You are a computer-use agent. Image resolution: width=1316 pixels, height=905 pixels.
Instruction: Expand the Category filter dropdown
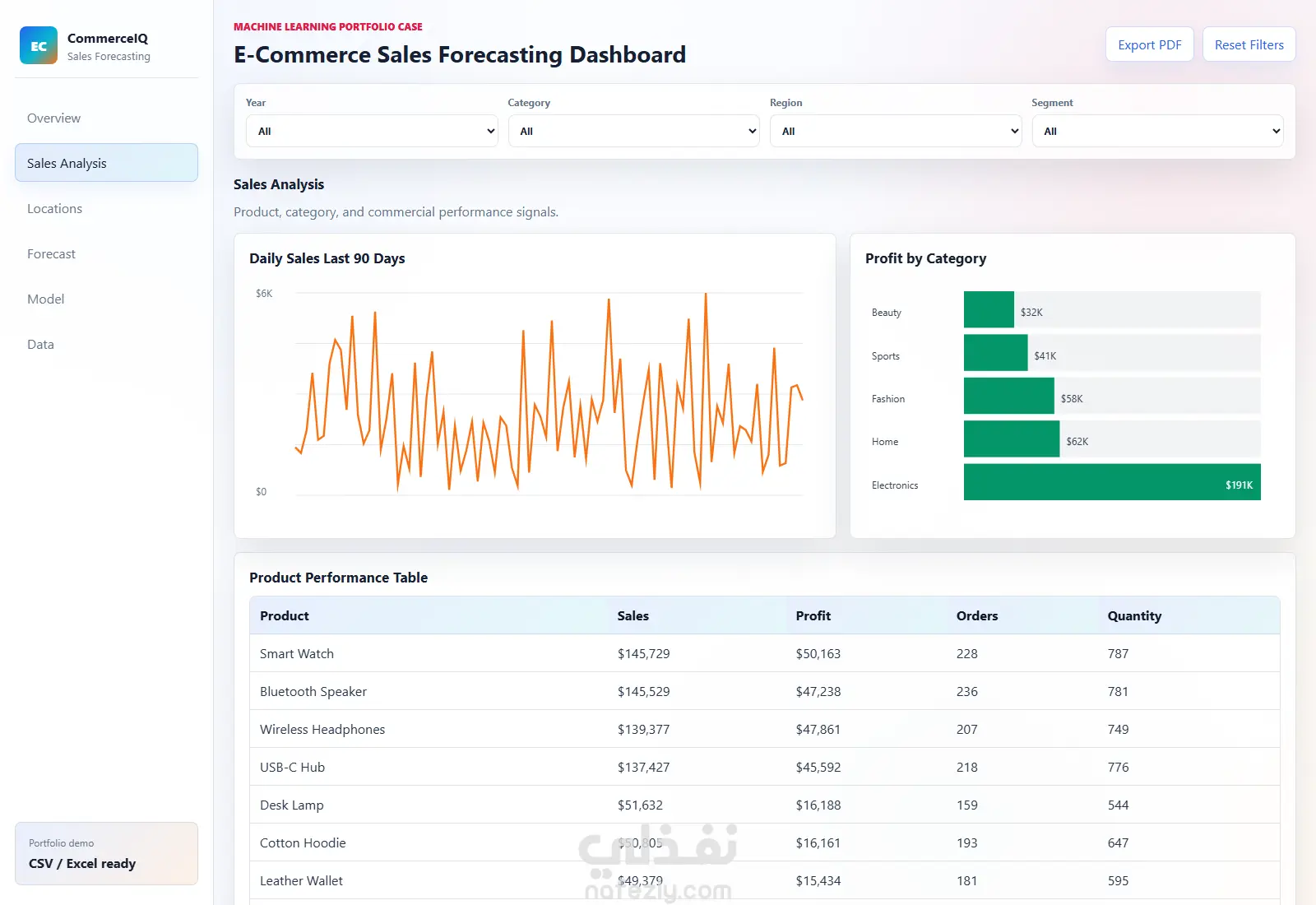(633, 131)
